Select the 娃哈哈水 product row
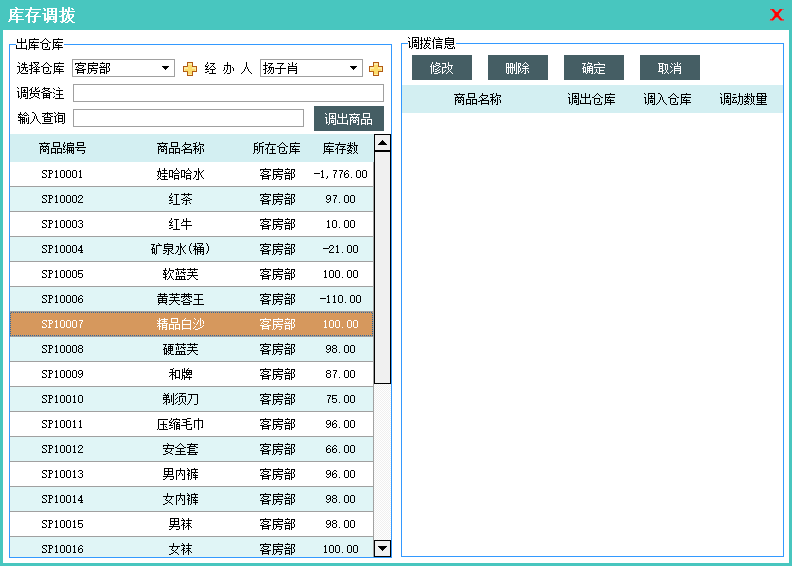The image size is (792, 566). (181, 174)
